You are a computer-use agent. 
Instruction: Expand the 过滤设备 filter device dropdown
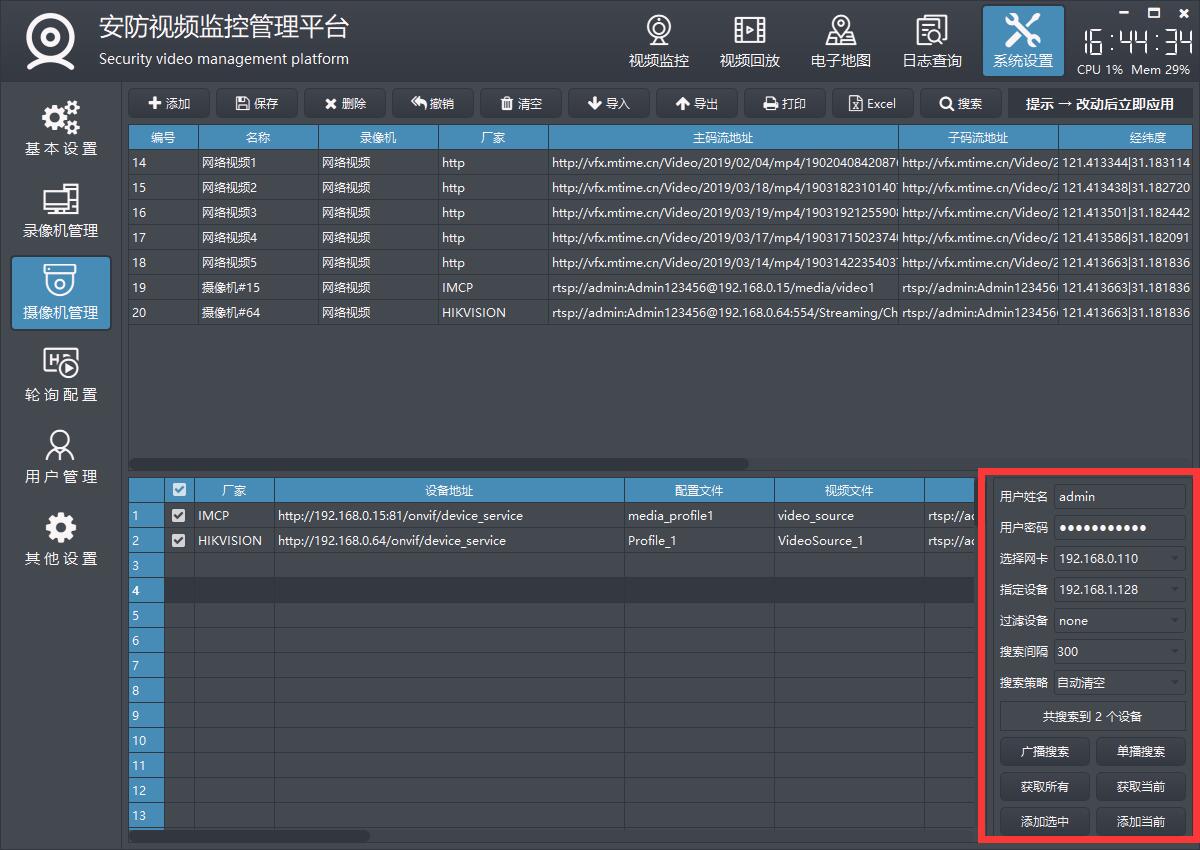[x=1119, y=621]
